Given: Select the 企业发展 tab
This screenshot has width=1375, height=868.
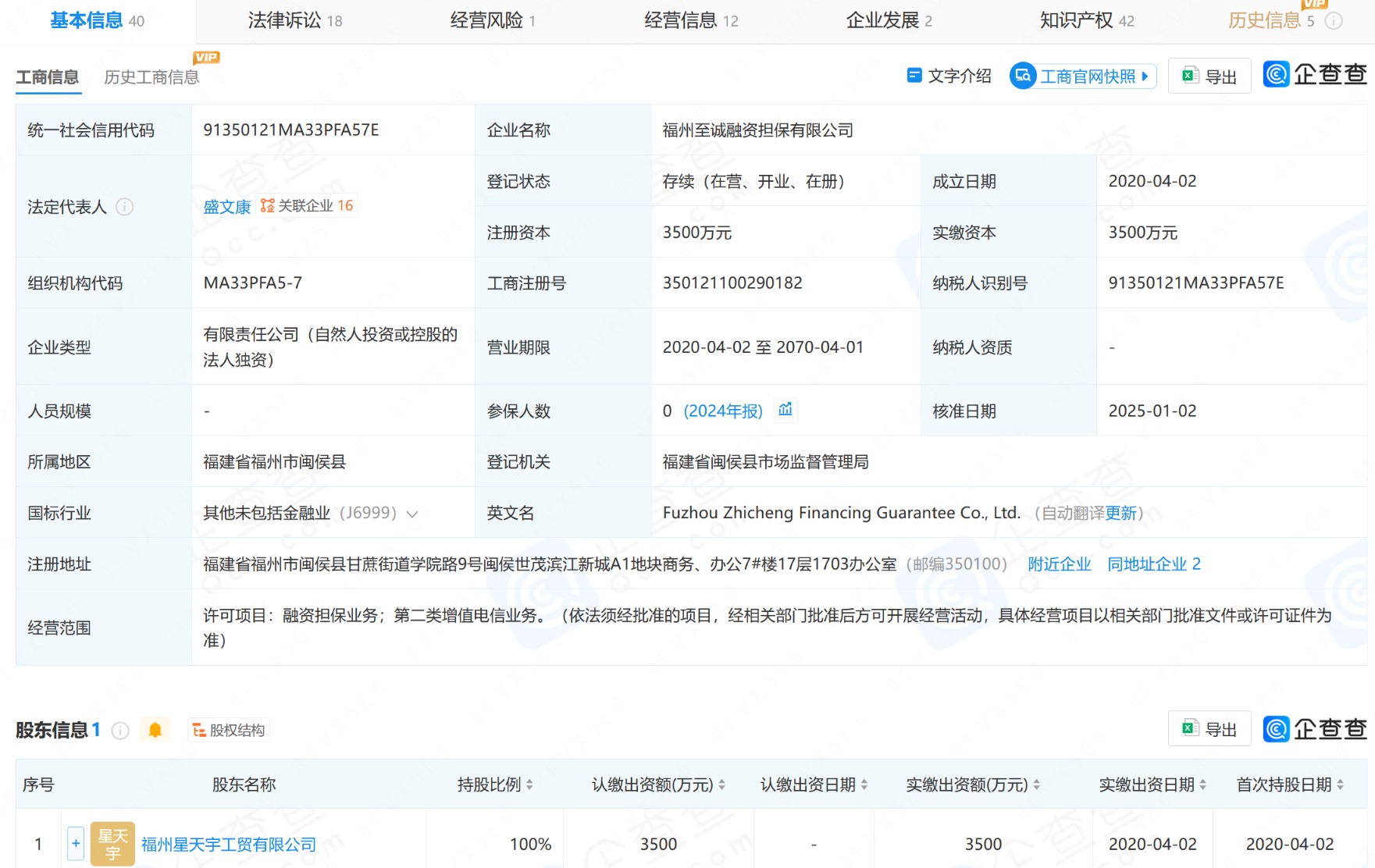Looking at the screenshot, I should tap(889, 20).
